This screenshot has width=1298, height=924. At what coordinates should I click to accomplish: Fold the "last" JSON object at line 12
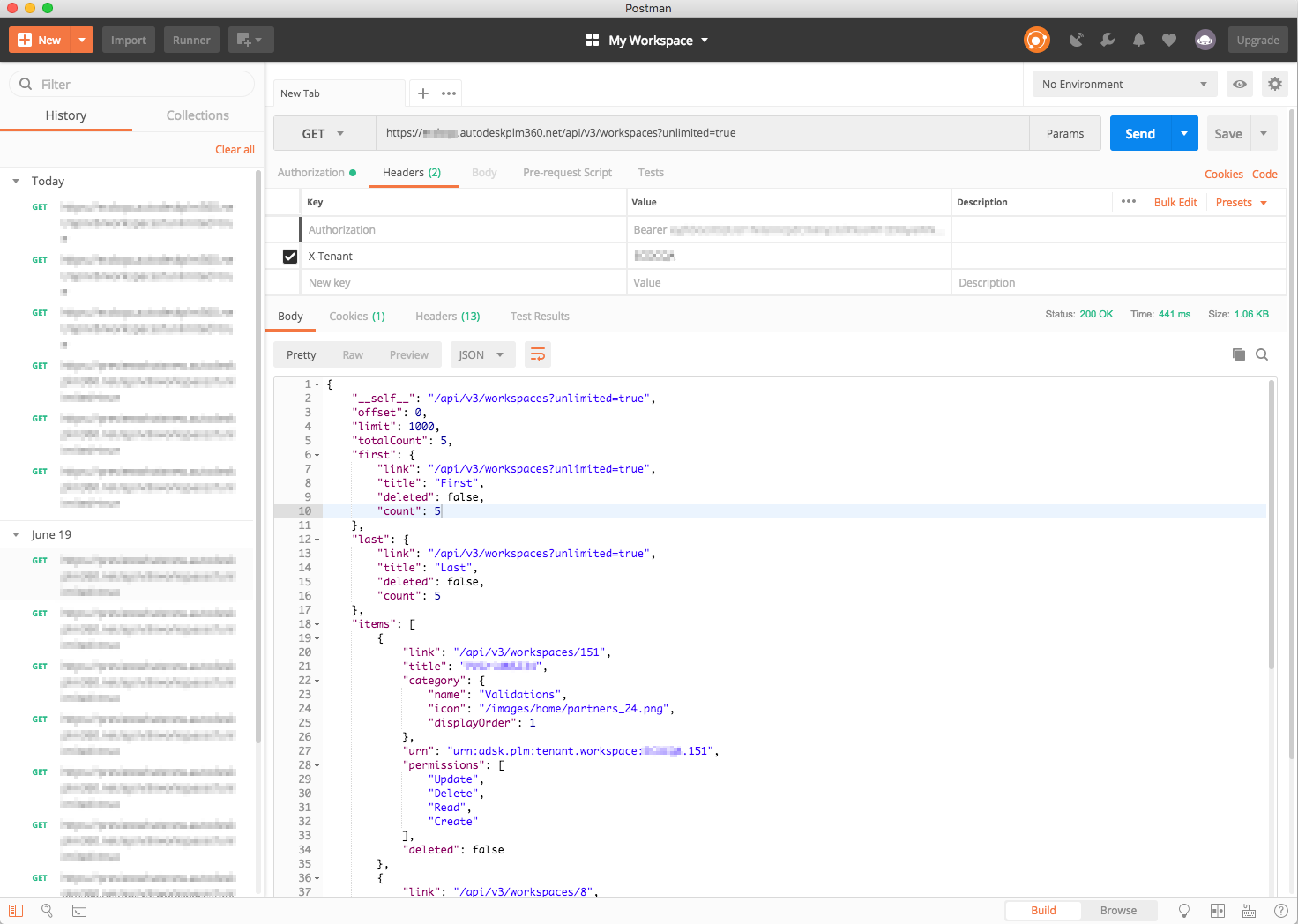pyautogui.click(x=317, y=540)
